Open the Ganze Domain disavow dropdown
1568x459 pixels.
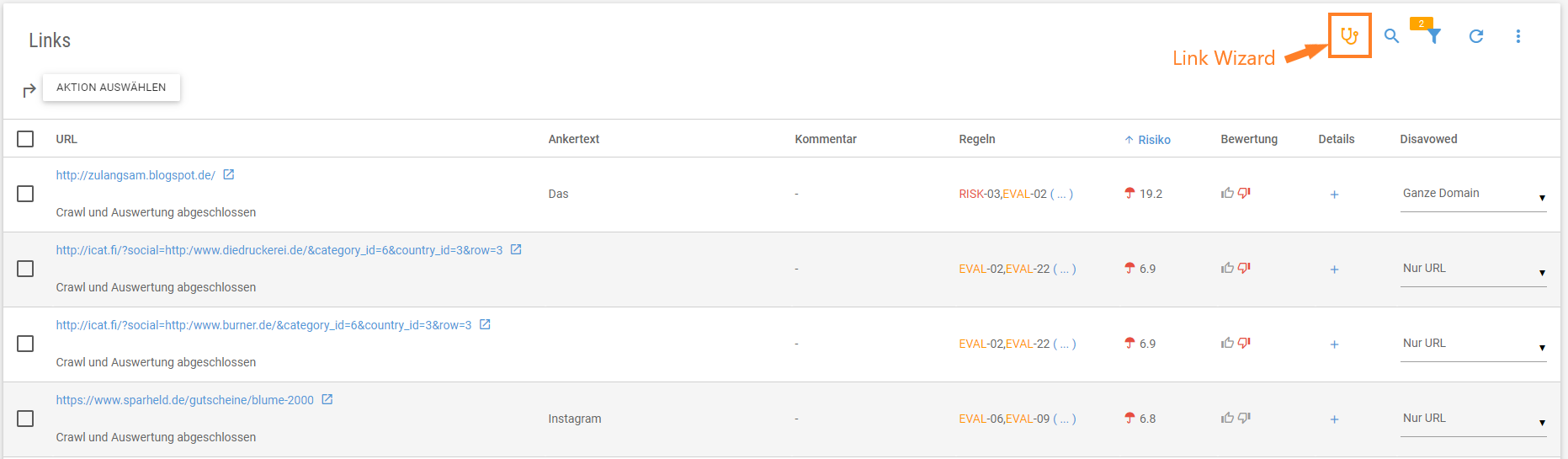1473,195
